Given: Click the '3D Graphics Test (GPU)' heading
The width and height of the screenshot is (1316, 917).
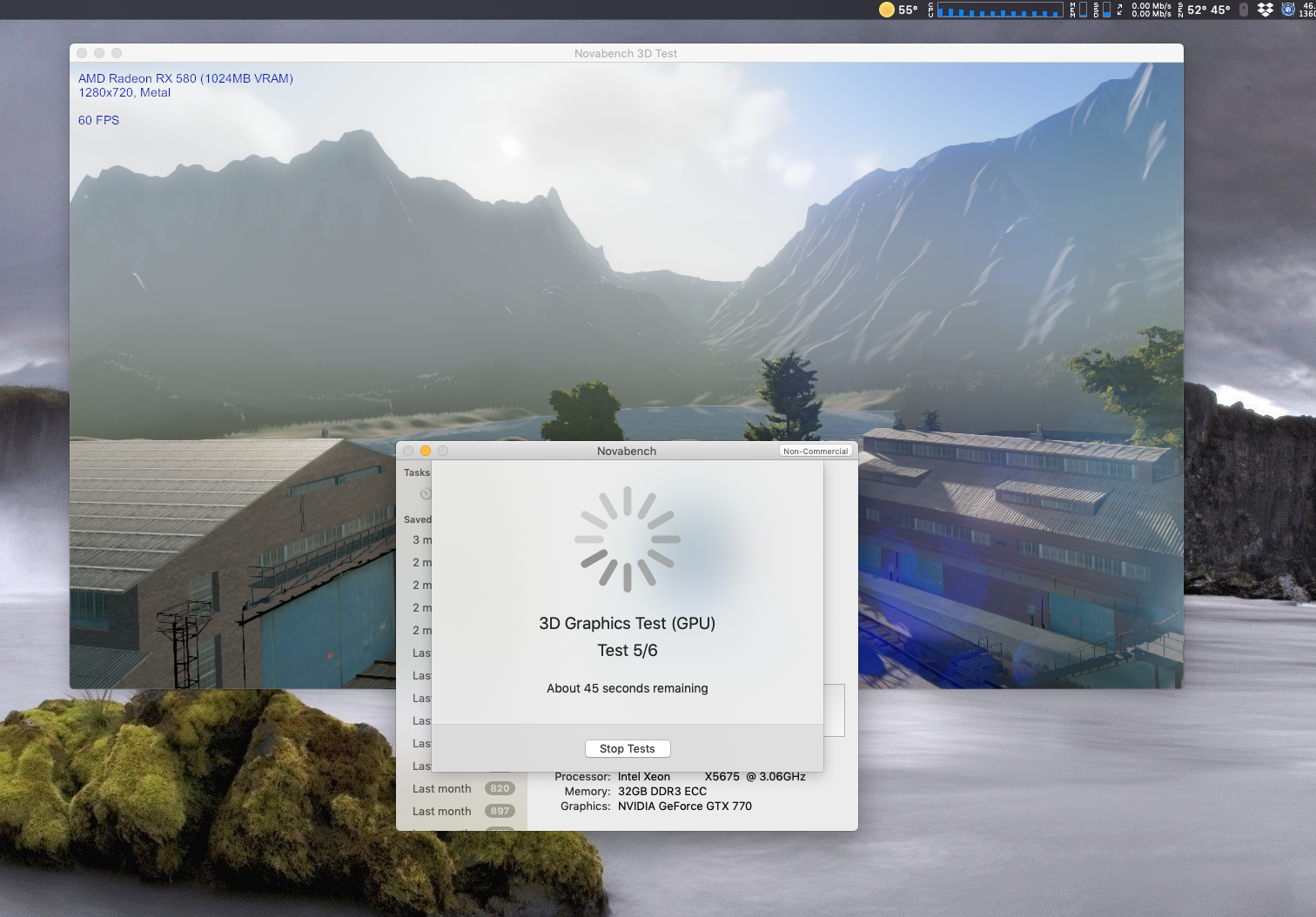Looking at the screenshot, I should (627, 623).
